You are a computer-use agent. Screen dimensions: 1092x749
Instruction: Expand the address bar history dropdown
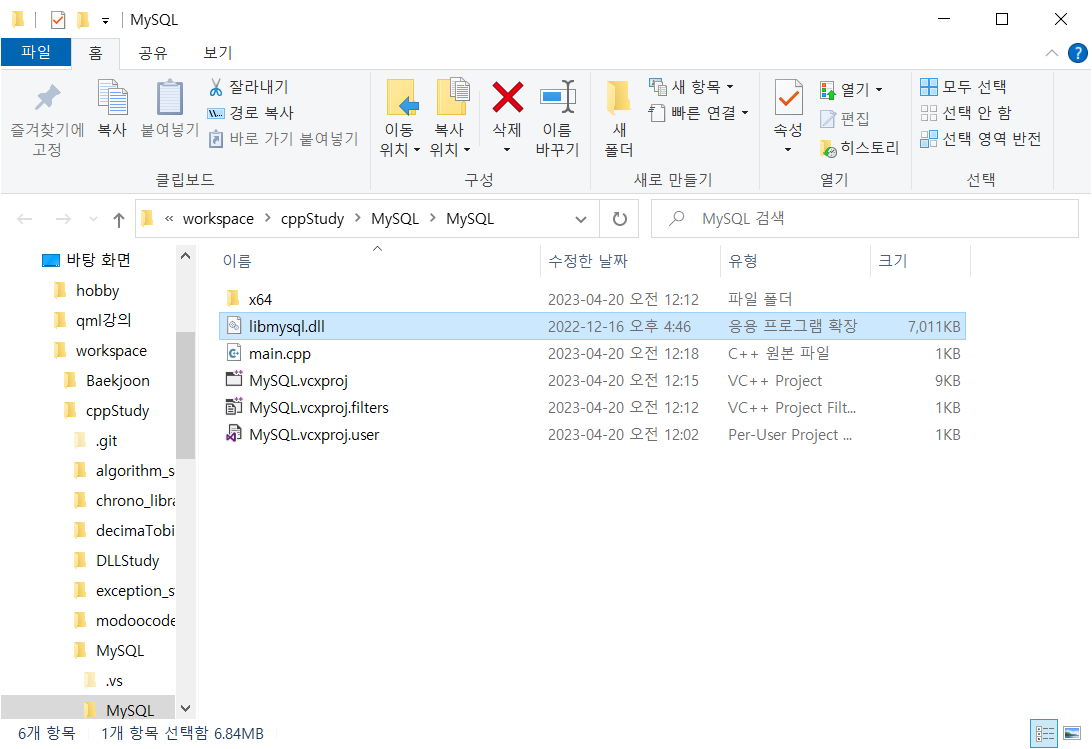[581, 219]
